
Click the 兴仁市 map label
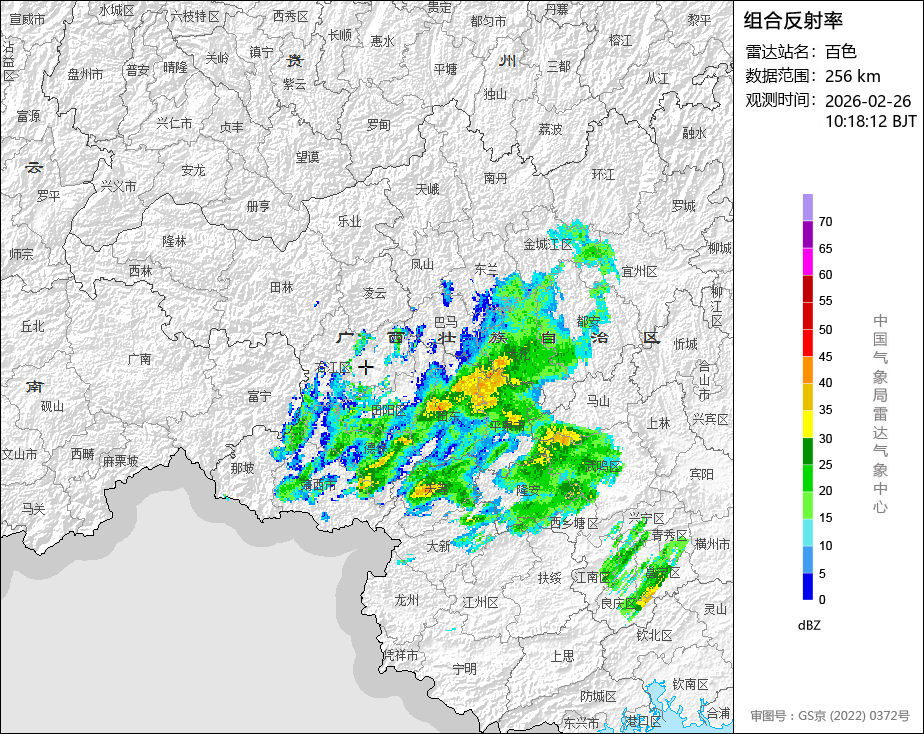[x=174, y=124]
